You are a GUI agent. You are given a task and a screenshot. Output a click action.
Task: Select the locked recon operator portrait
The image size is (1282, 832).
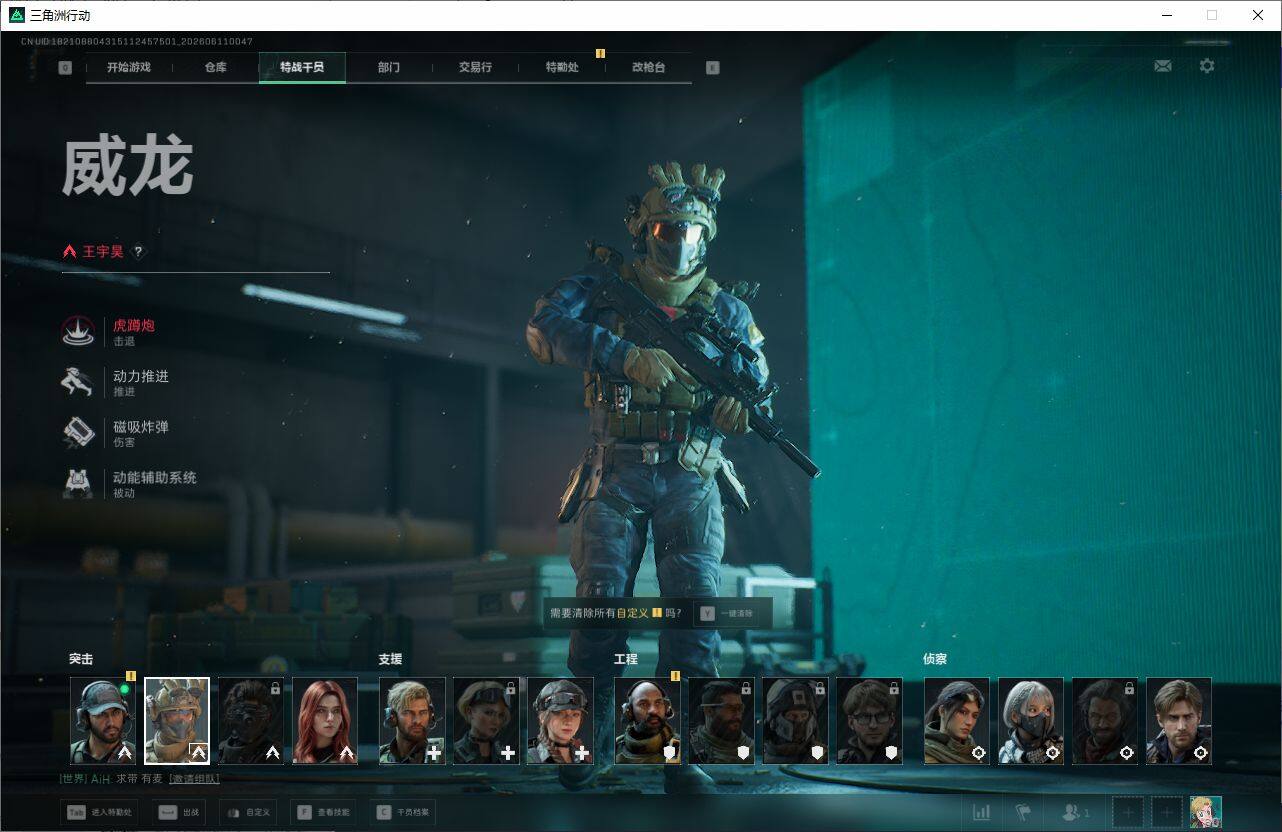click(x=1105, y=721)
